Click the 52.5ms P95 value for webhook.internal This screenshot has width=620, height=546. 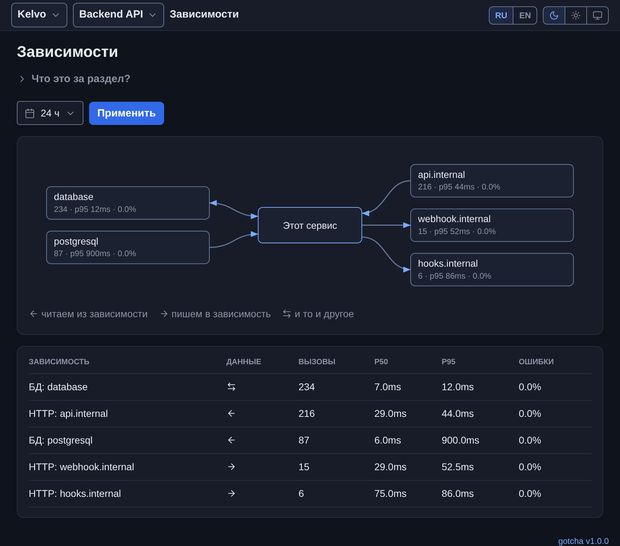pyautogui.click(x=457, y=467)
